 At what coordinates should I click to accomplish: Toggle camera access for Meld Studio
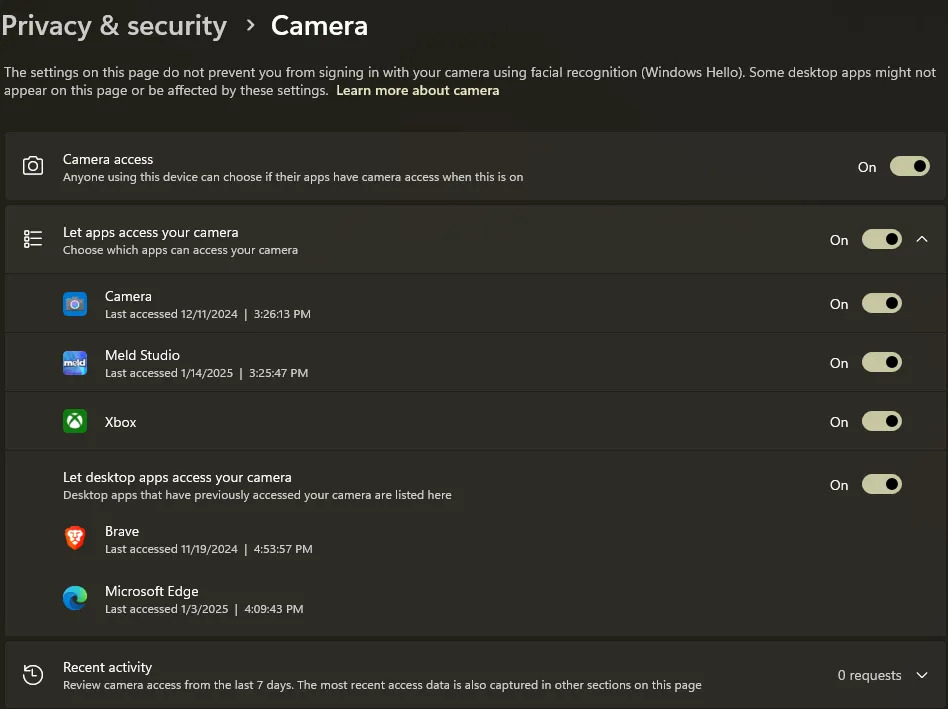(x=881, y=363)
